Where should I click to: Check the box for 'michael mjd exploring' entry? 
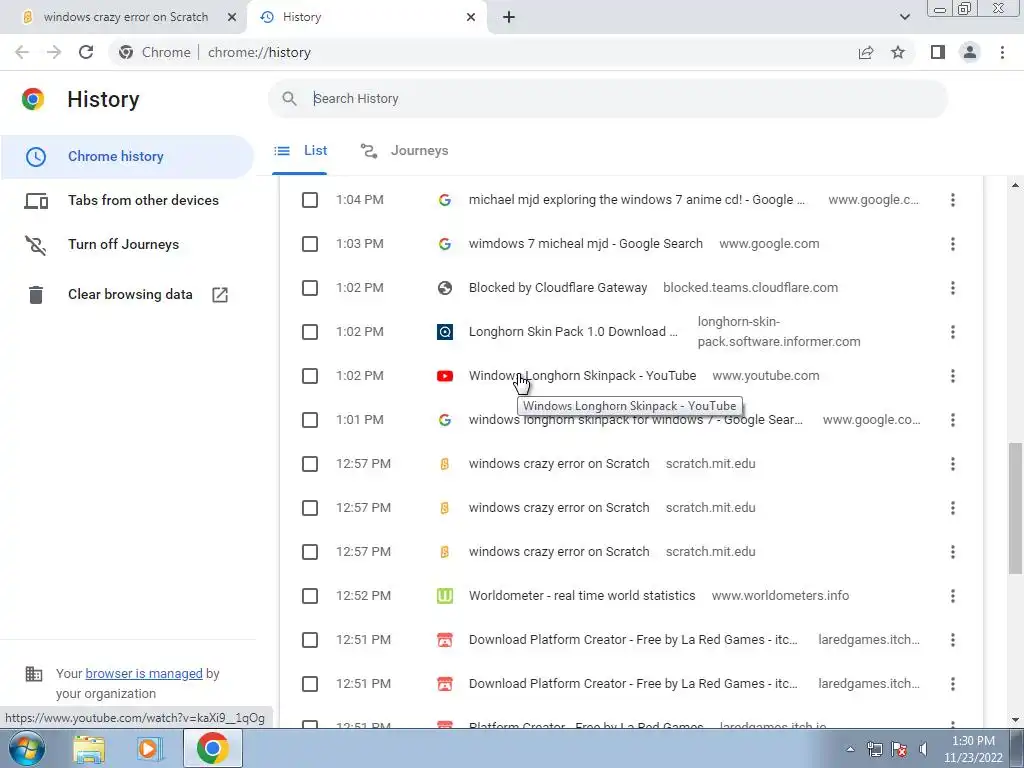click(310, 200)
